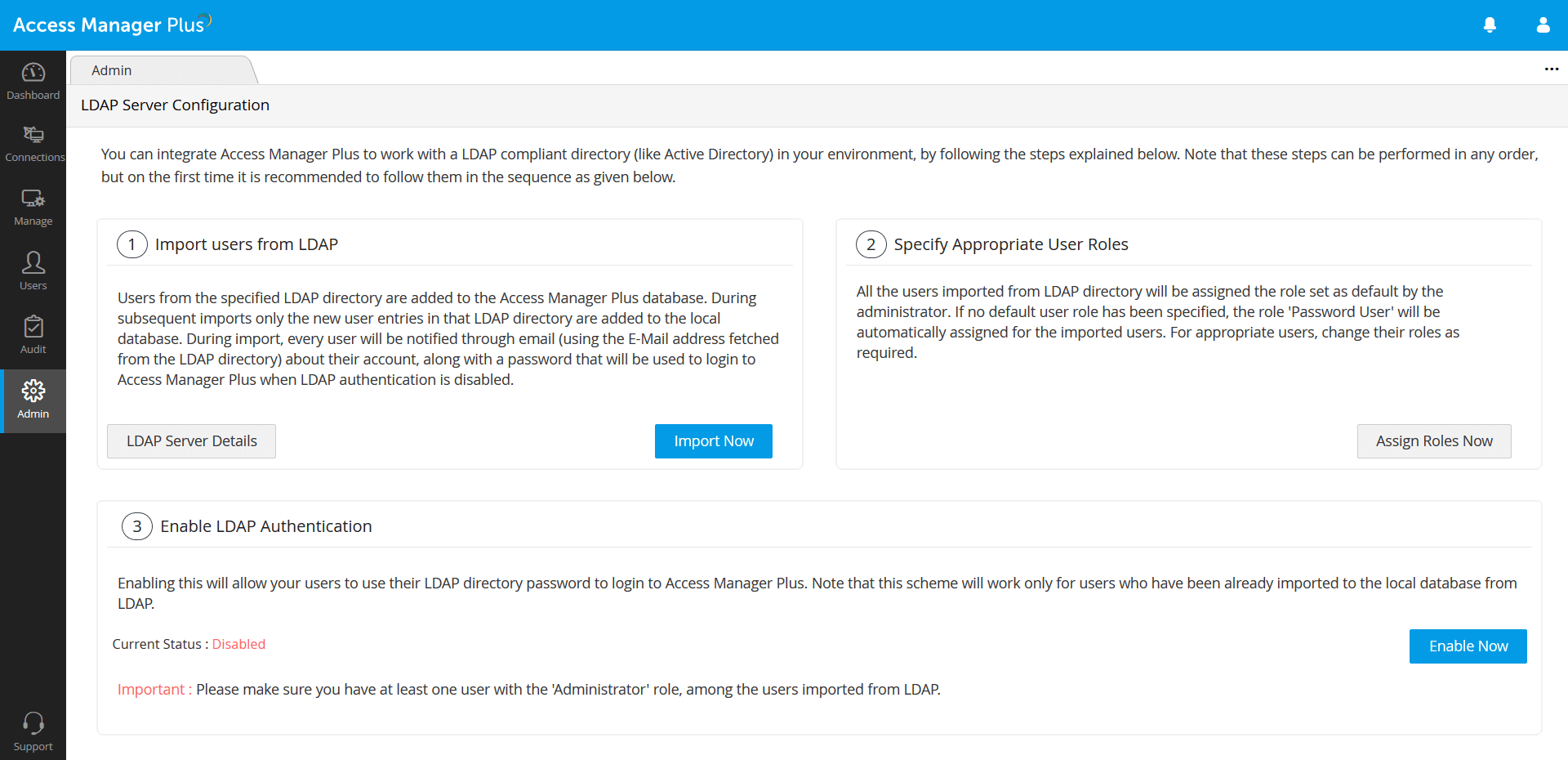The width and height of the screenshot is (1568, 760).
Task: Open the user profile icon
Action: [x=1543, y=25]
